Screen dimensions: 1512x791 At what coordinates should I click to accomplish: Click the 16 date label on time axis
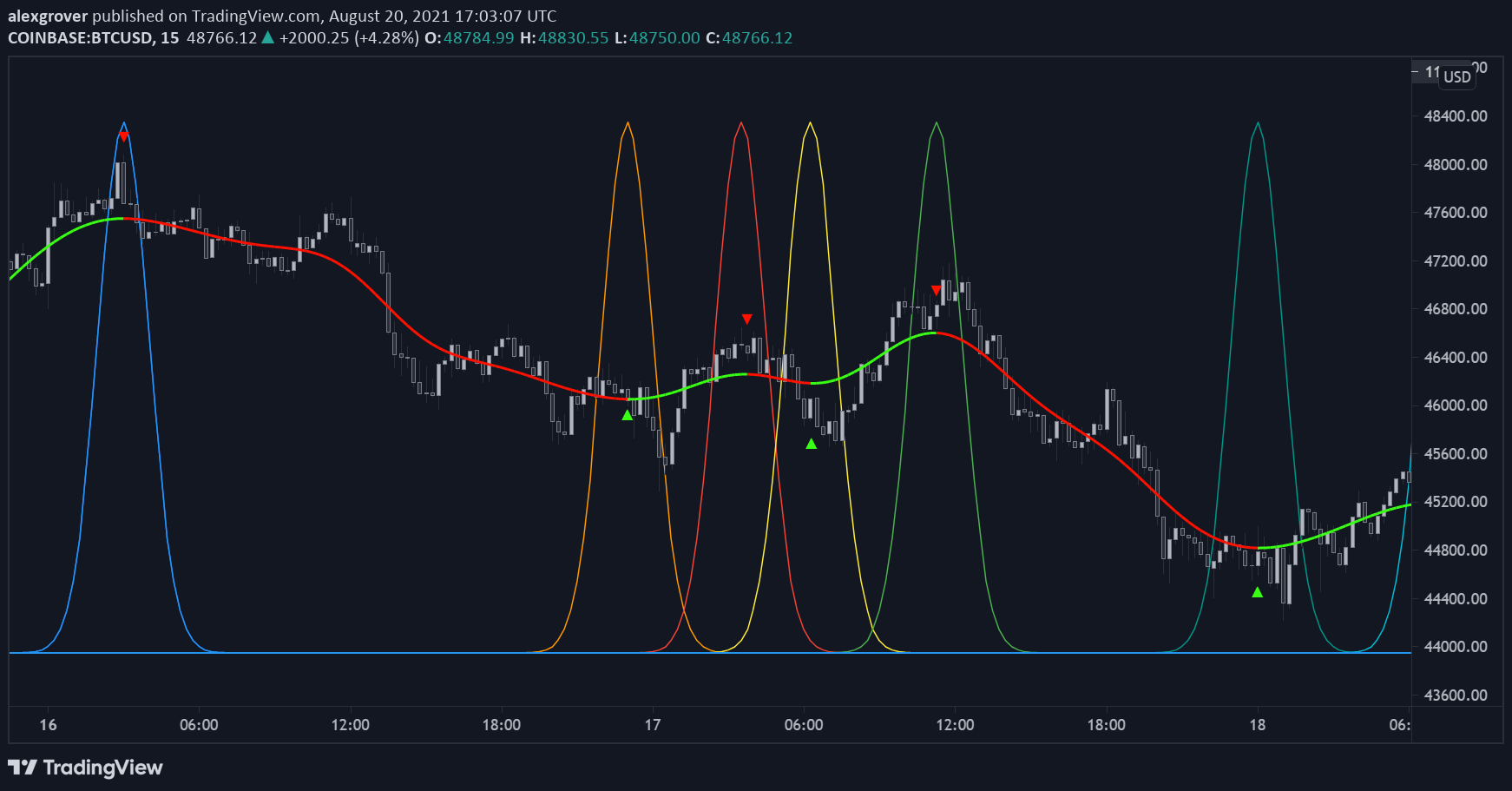point(48,725)
